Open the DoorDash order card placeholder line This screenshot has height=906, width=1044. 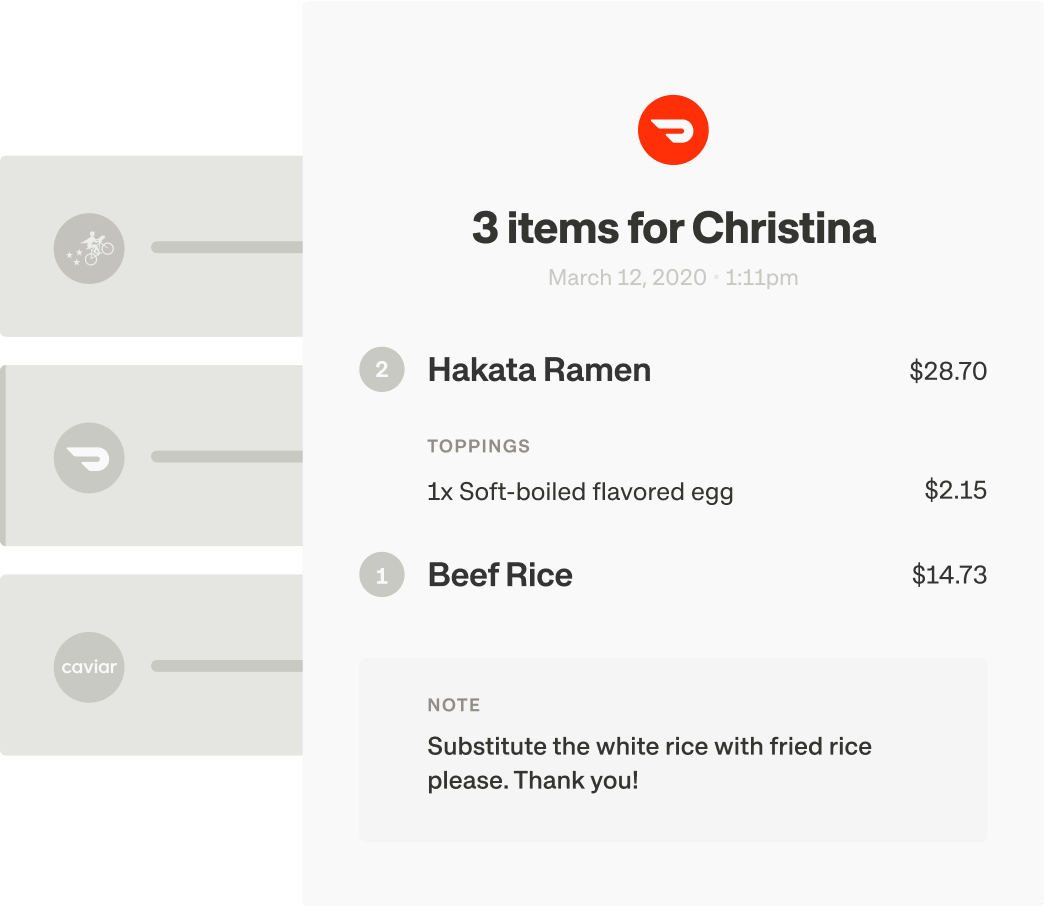[227, 457]
